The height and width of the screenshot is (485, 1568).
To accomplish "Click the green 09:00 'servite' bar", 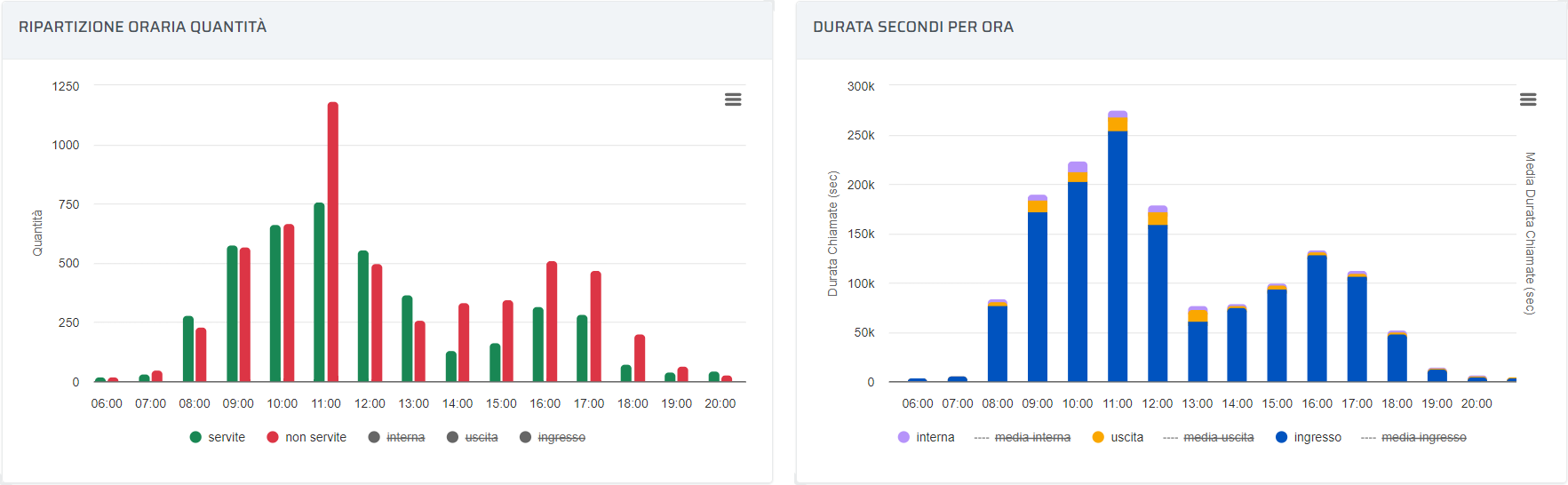I will 232,314.
